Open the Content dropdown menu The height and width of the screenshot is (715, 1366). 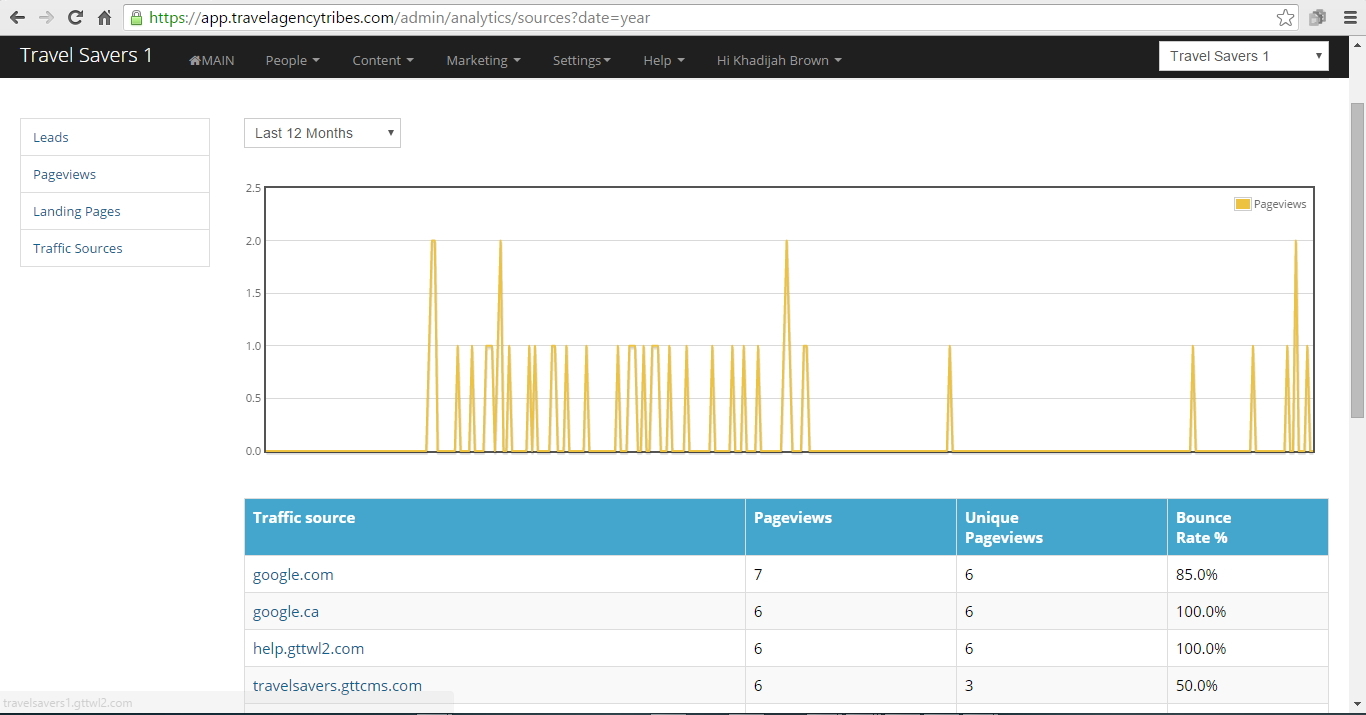(x=382, y=60)
